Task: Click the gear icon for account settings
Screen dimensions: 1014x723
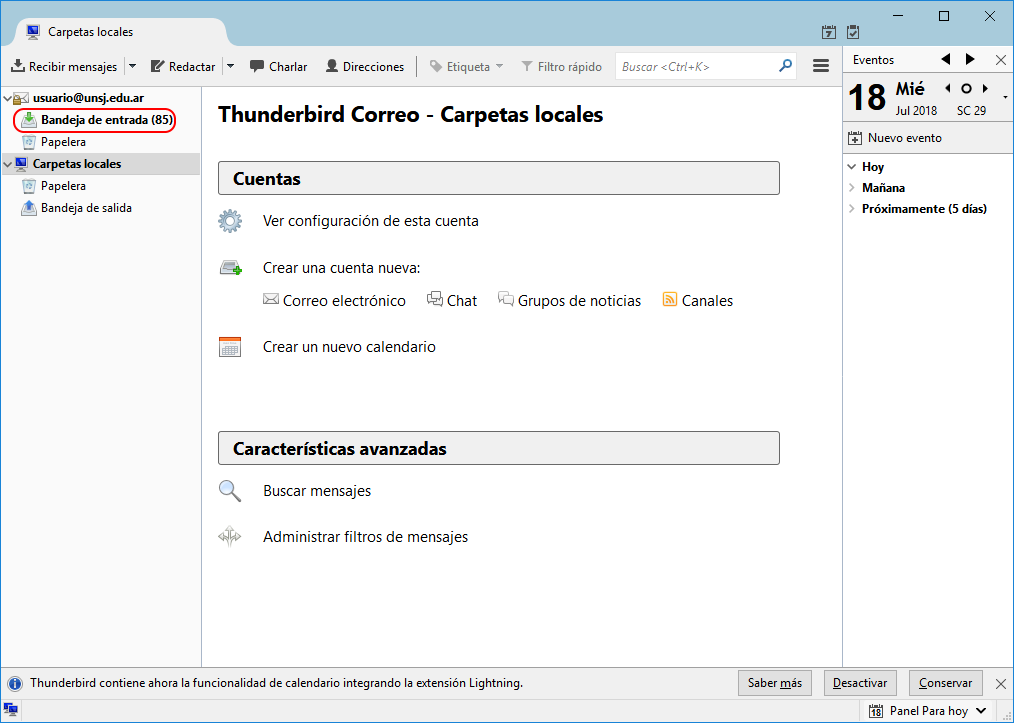Action: point(230,221)
